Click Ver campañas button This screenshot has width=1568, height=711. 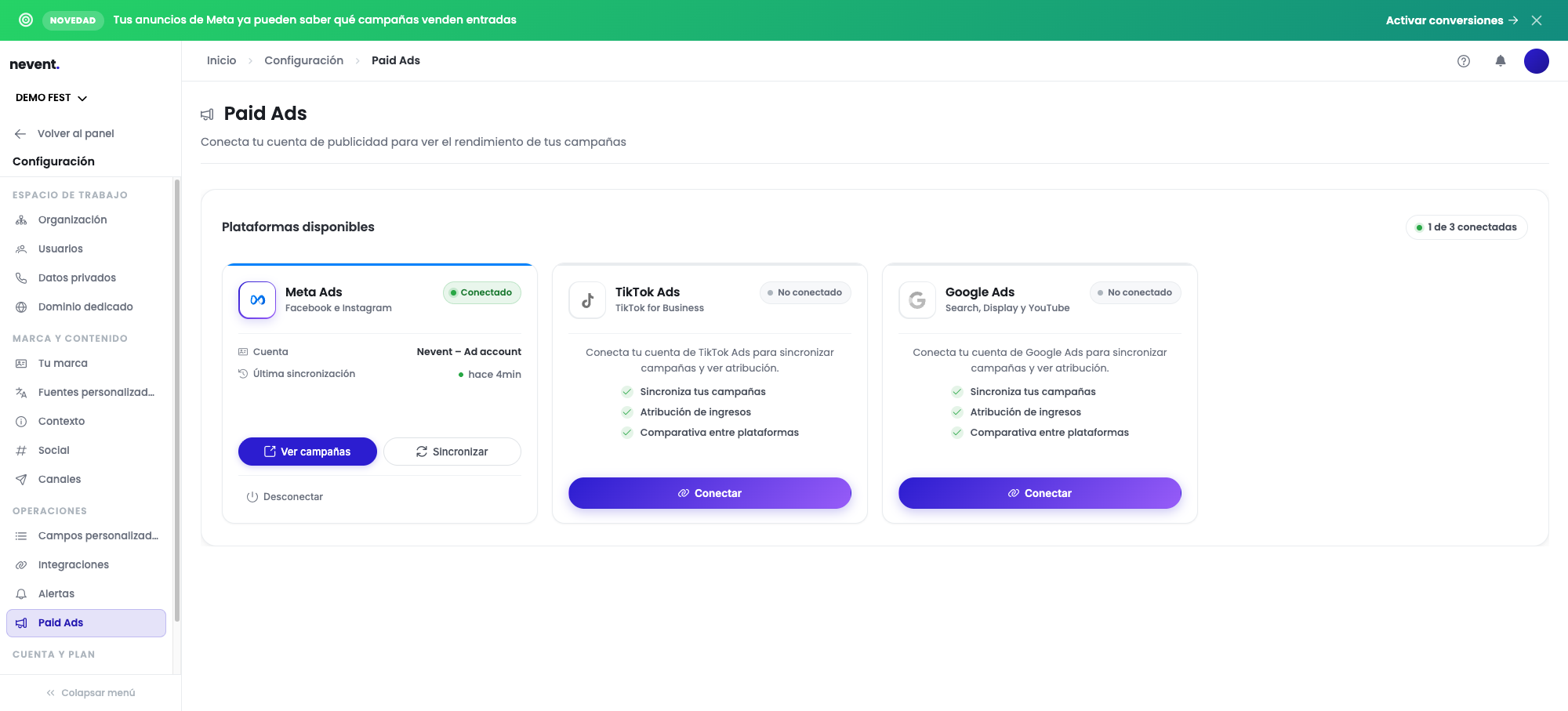pyautogui.click(x=307, y=452)
